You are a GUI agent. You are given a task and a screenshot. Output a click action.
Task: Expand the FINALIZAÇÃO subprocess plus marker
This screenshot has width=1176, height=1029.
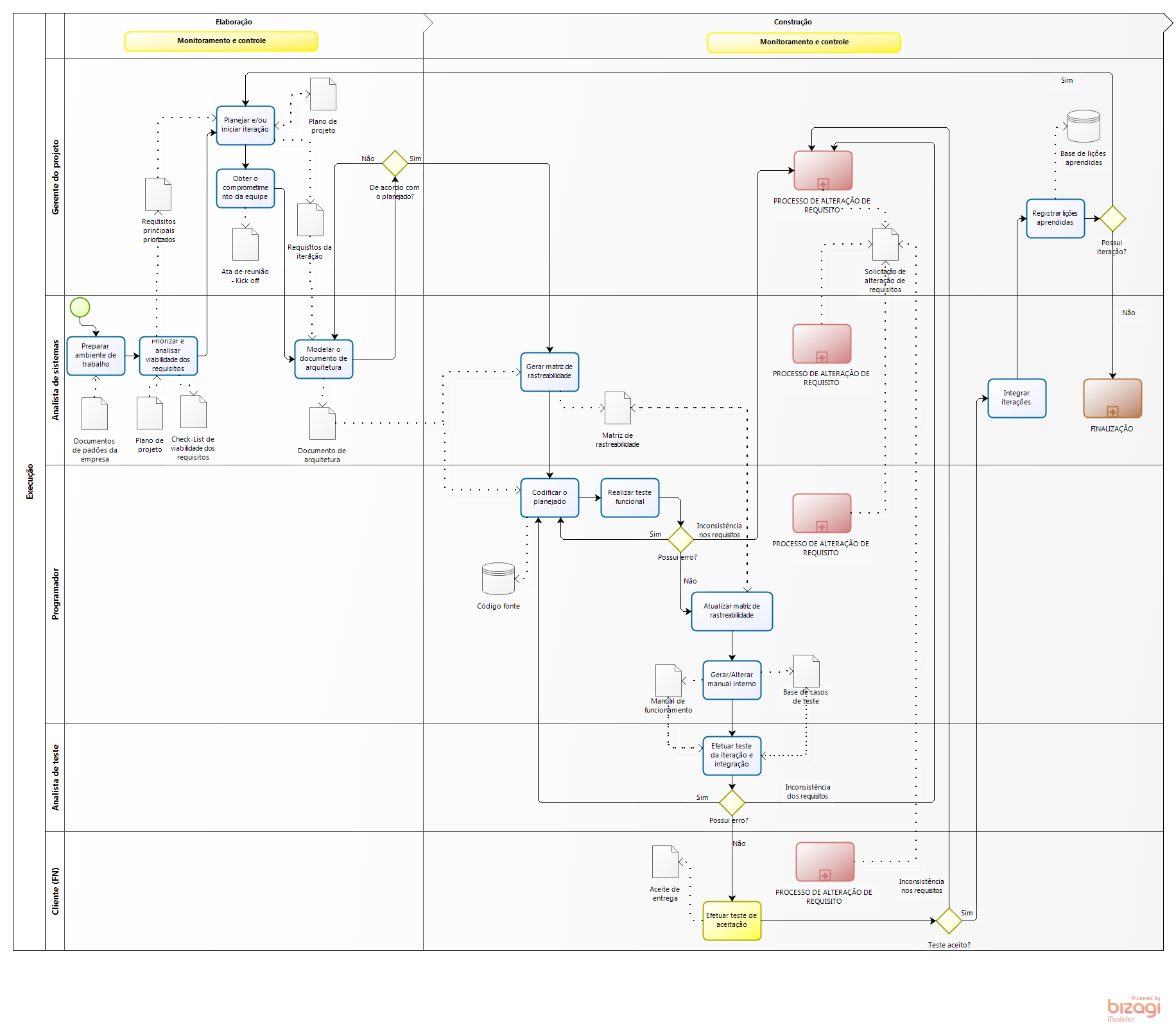[x=1112, y=411]
